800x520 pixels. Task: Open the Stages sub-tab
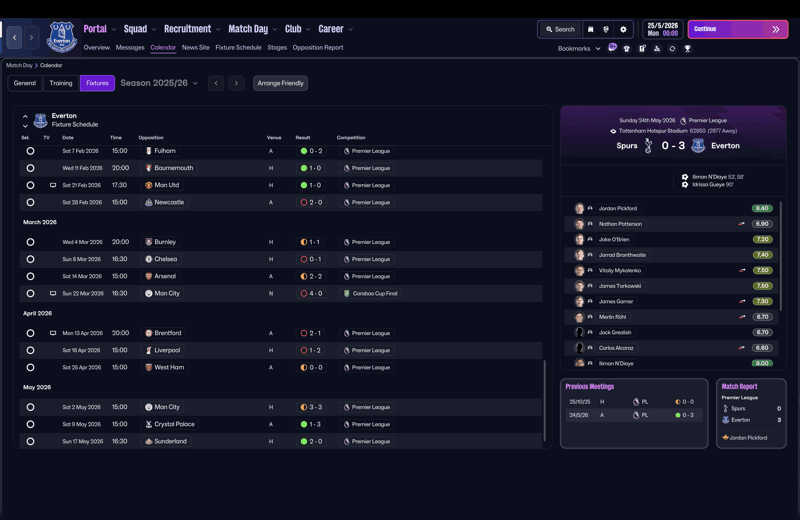(x=277, y=47)
